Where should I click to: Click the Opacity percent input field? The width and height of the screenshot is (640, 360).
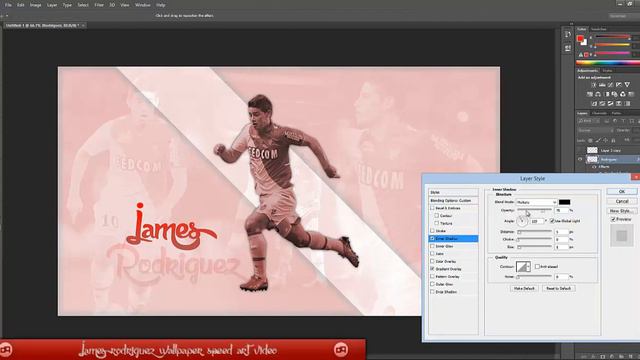click(x=562, y=210)
